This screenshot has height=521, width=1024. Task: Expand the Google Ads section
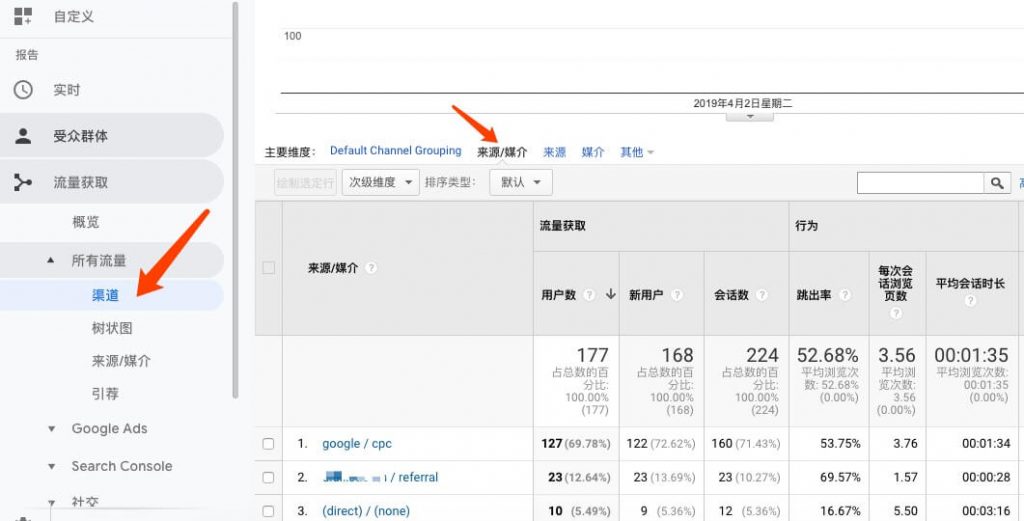pos(51,429)
